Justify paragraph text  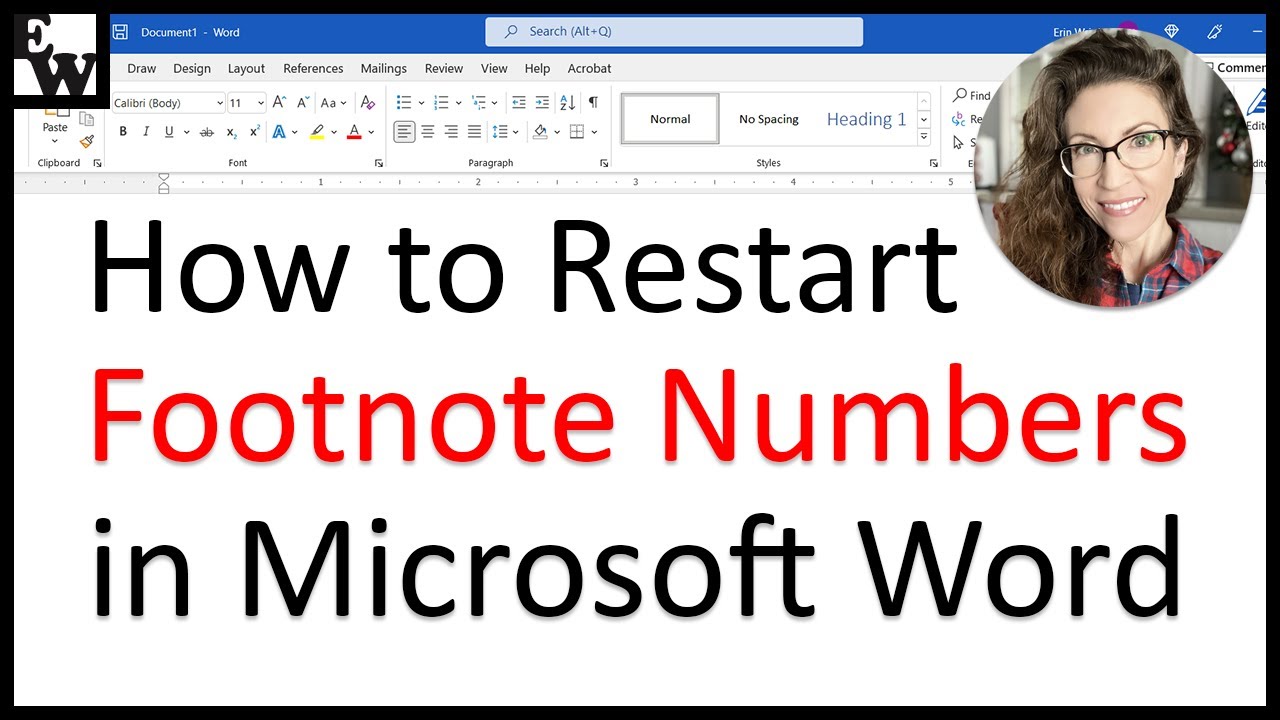[x=474, y=132]
